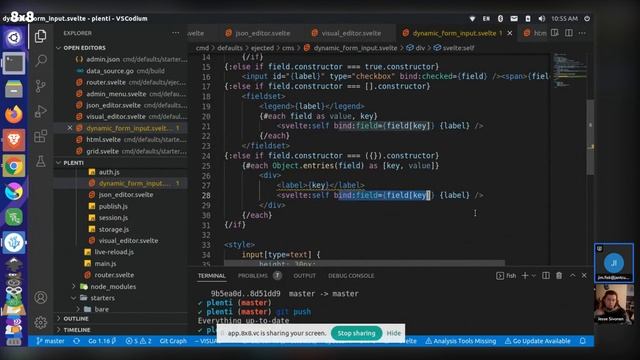Click Go Update Available status item
640x360 pixels.
pyautogui.click(x=538, y=341)
